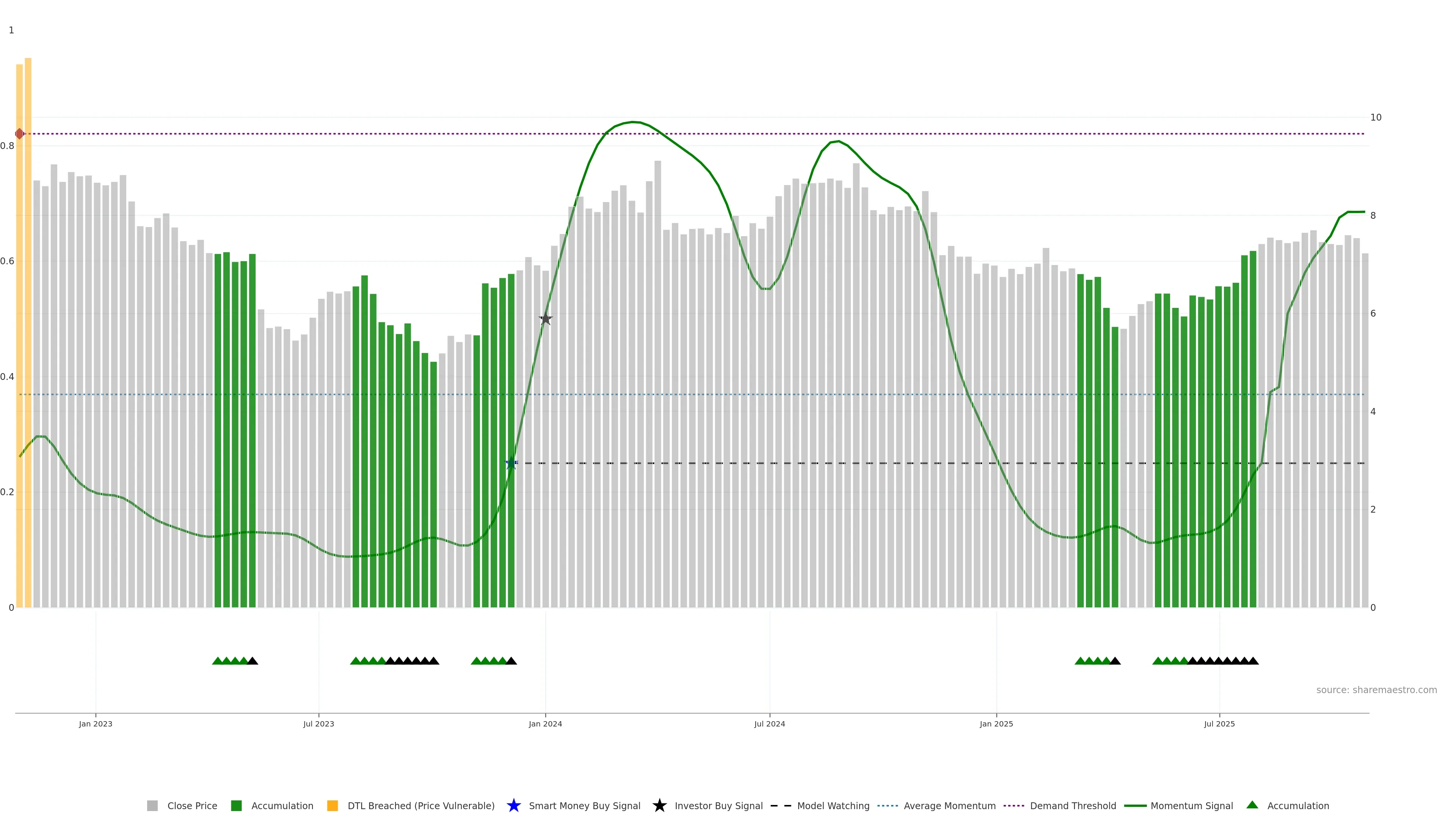Click the Jul 2024 axis label
Viewport: 1456px width, 819px height.
click(x=769, y=723)
